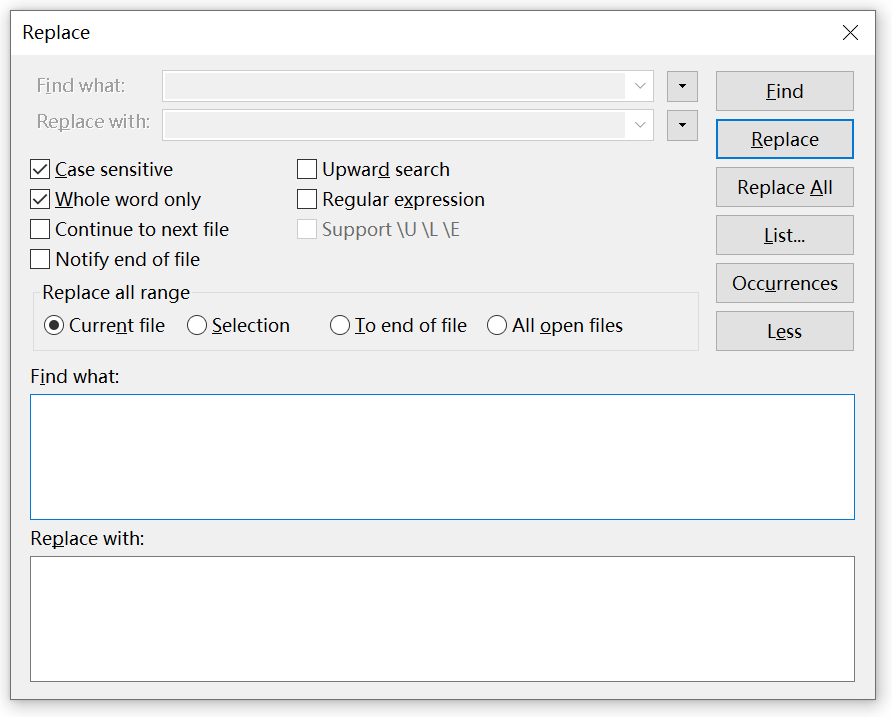Open the arrow menu beside the top Replace with field
Viewport: 892px width, 717px height.
pyautogui.click(x=682, y=125)
